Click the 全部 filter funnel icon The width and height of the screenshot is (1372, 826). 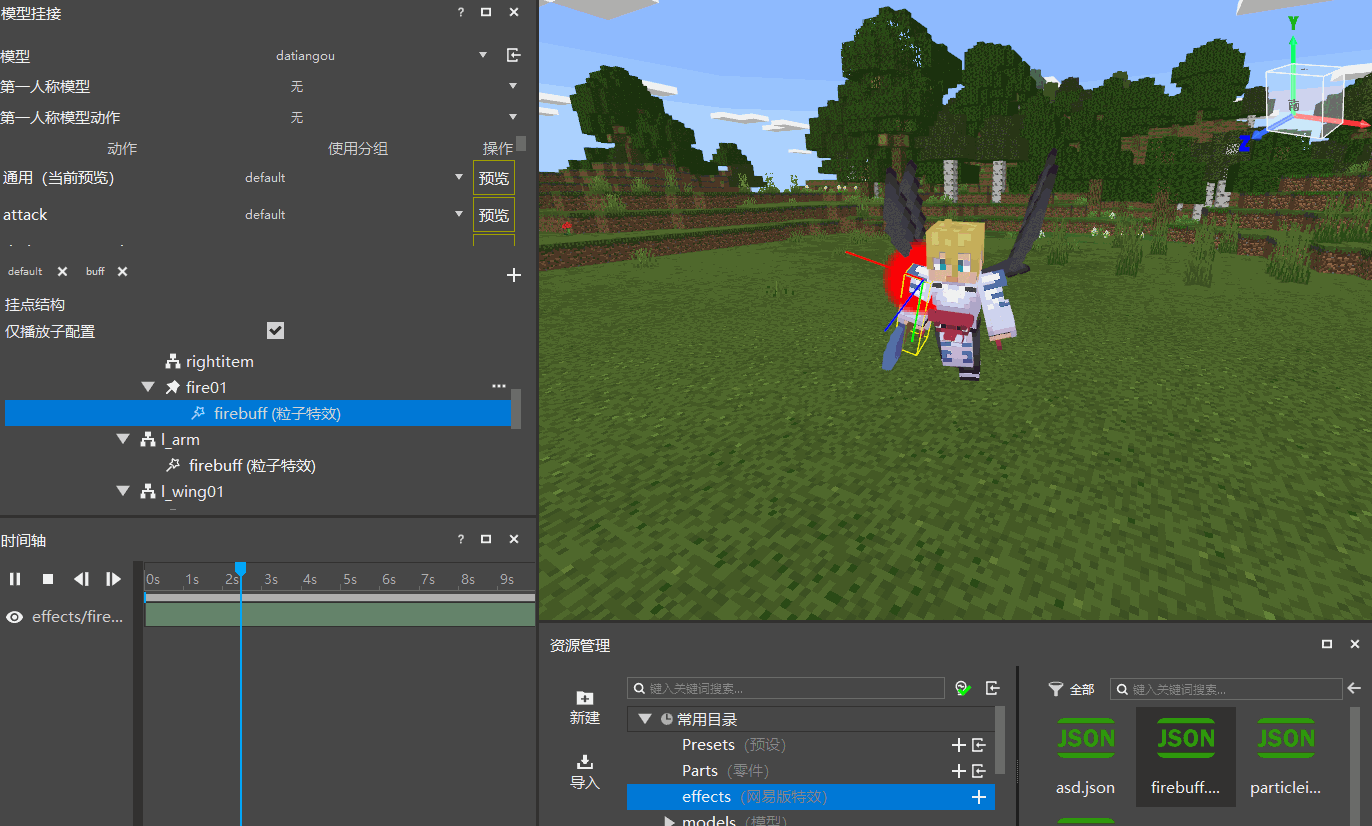point(1055,689)
